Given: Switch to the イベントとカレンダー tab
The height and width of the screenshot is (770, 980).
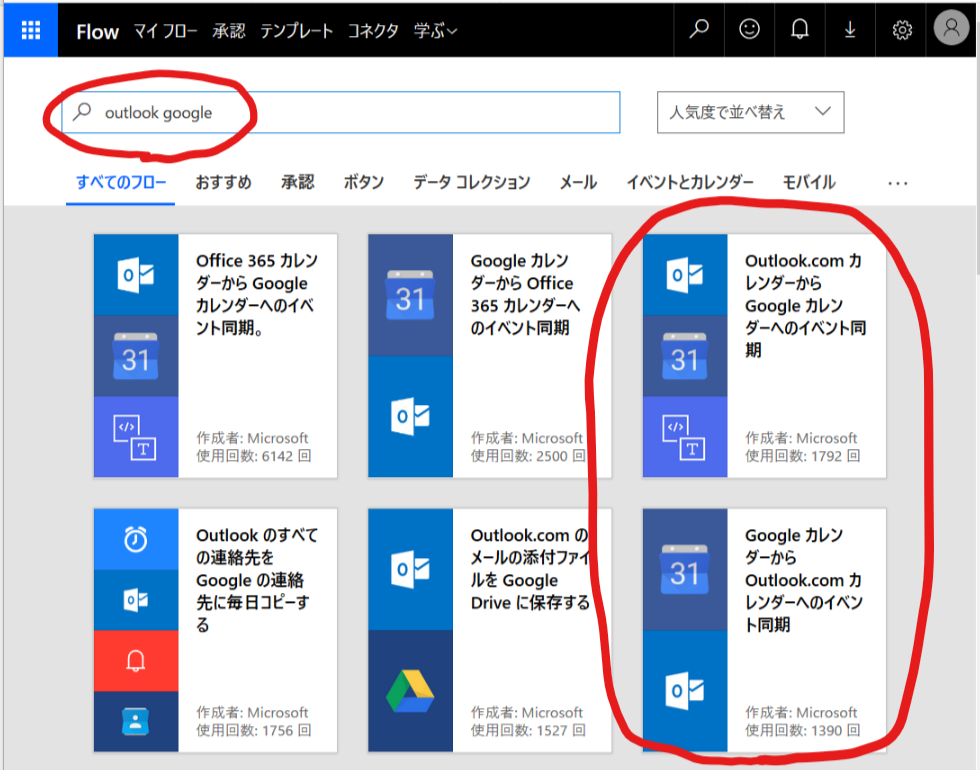Looking at the screenshot, I should click(x=690, y=182).
